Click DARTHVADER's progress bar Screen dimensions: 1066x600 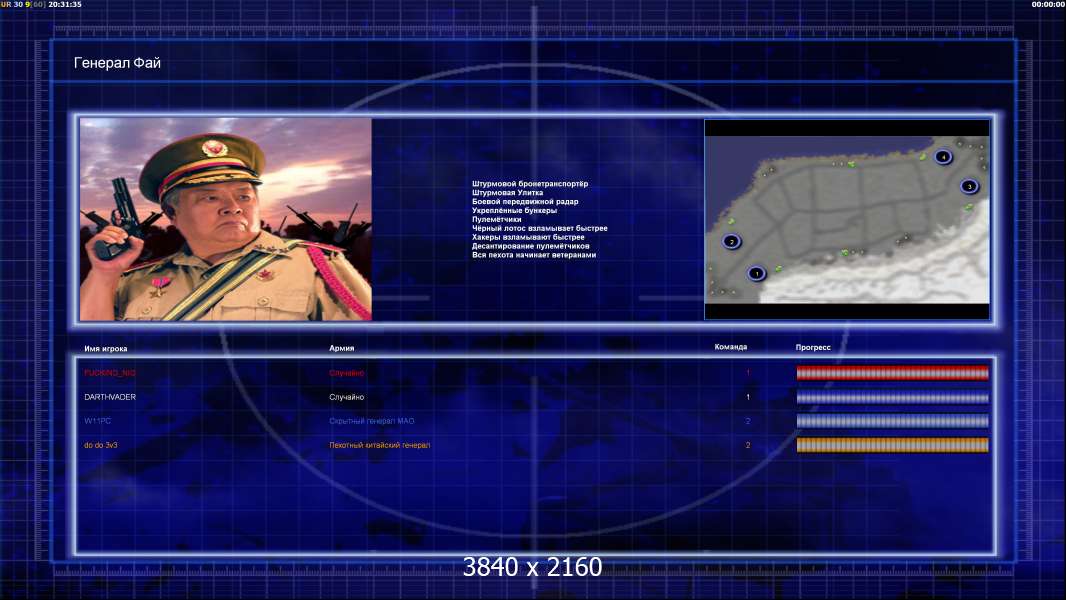coord(892,397)
